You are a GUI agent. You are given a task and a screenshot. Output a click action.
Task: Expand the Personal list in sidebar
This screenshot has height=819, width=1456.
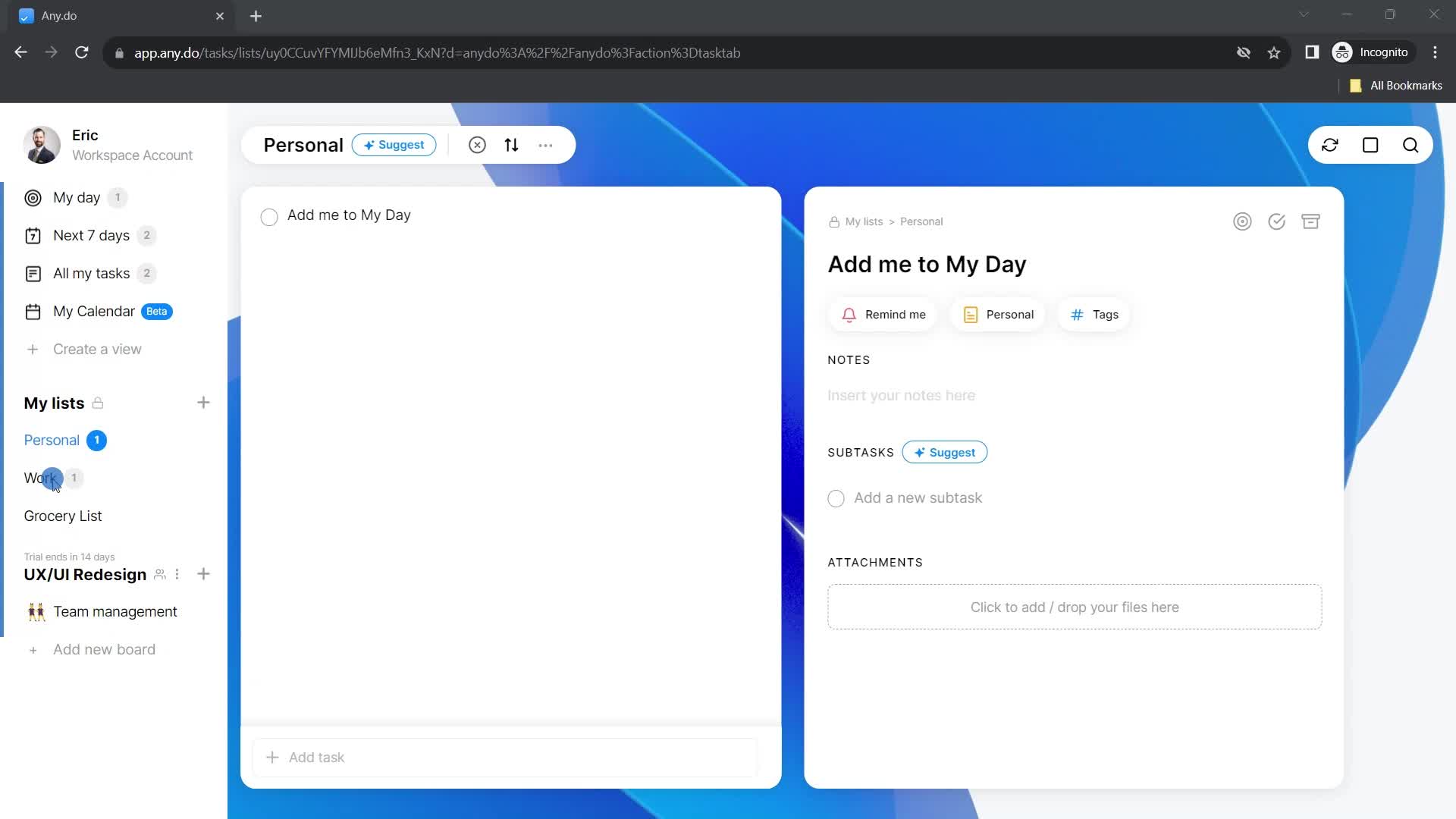point(51,439)
